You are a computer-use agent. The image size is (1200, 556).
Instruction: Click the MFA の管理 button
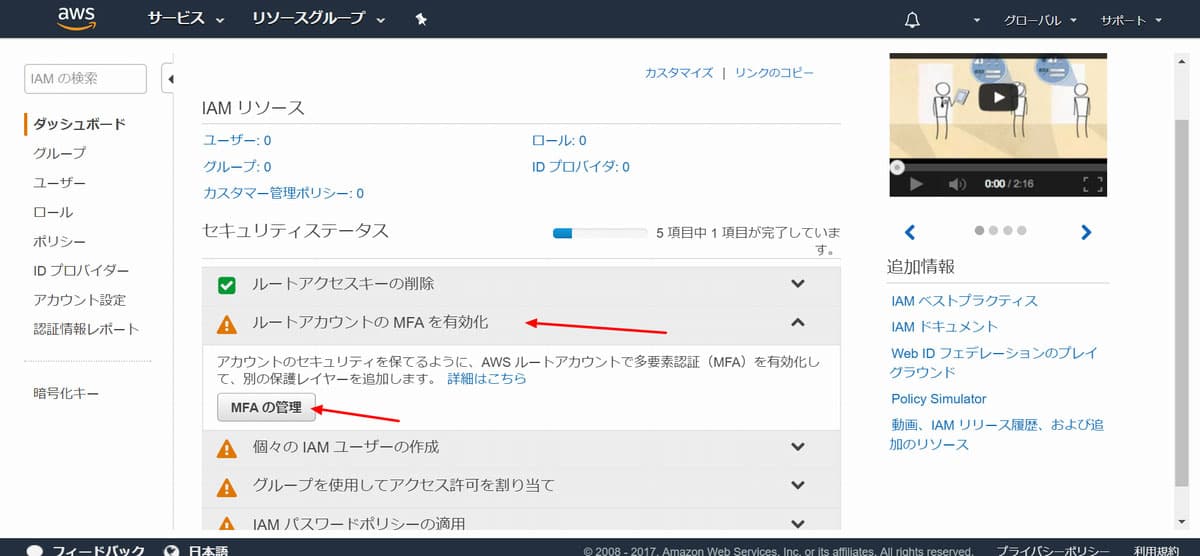coord(266,407)
